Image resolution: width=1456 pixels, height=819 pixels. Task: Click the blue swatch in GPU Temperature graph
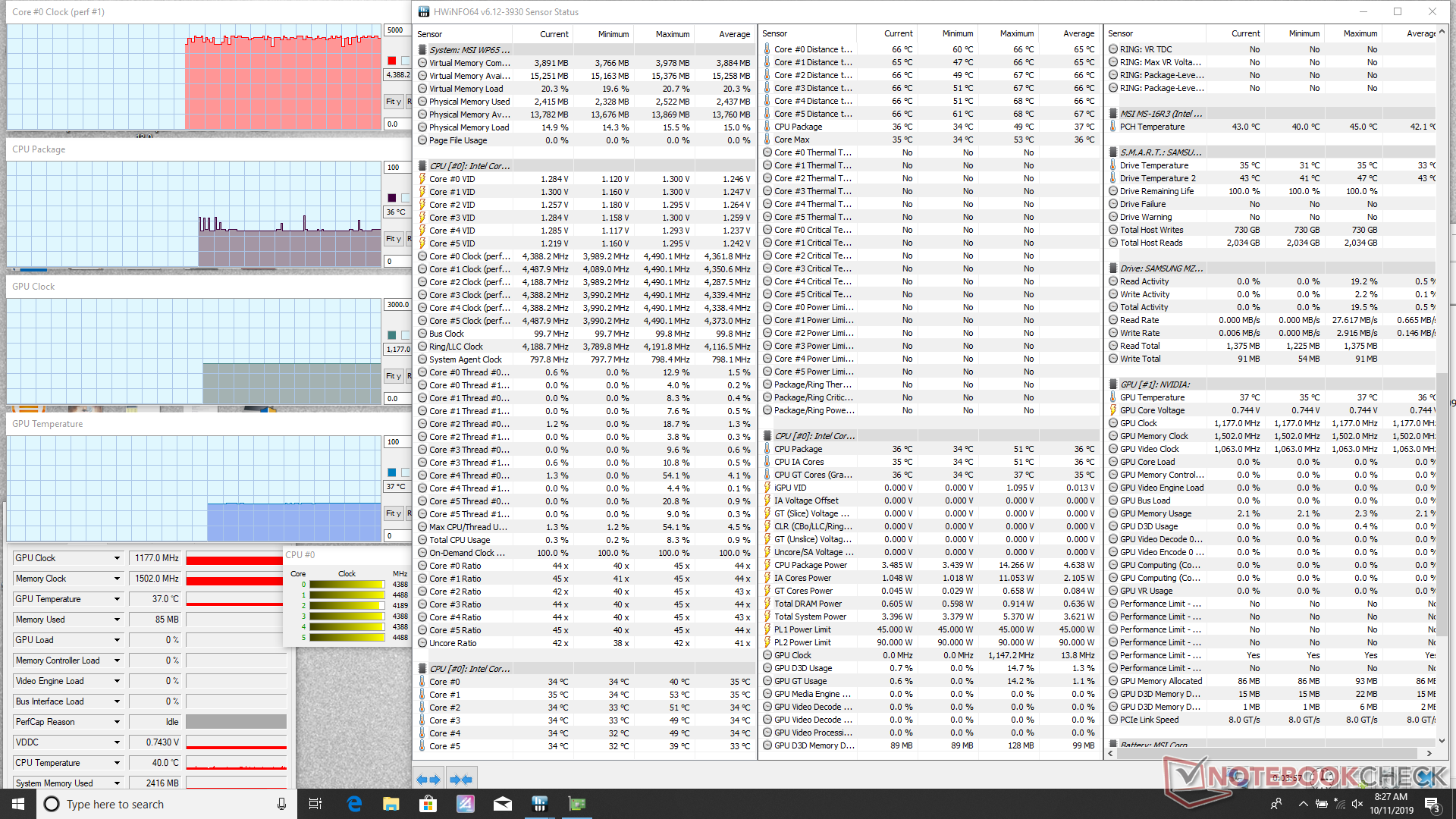391,472
